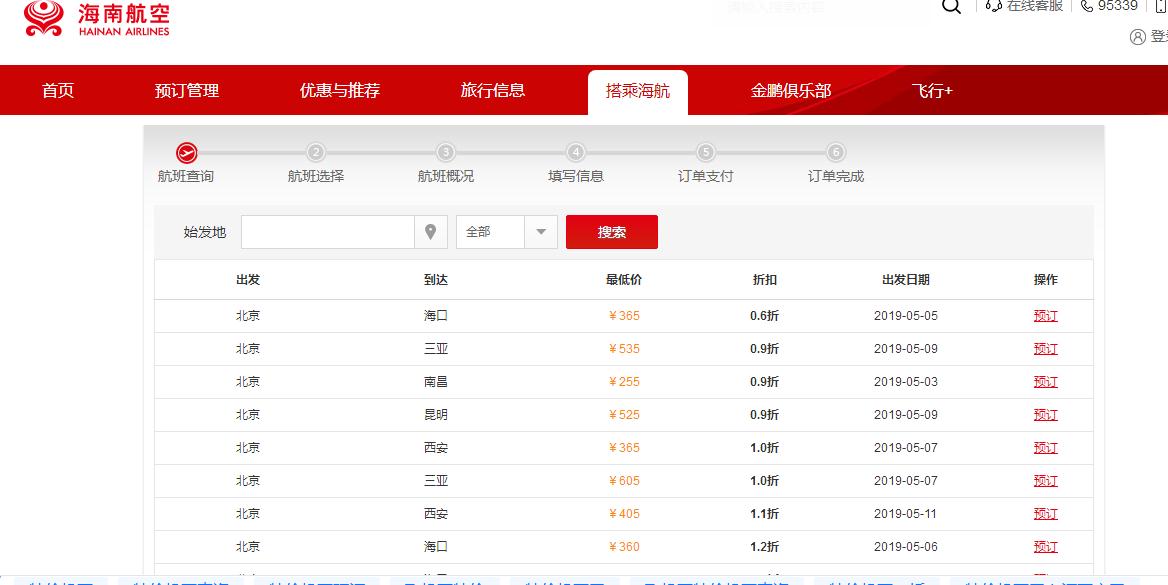
Task: Click the 2019-05-03 date cell
Action: 906,382
